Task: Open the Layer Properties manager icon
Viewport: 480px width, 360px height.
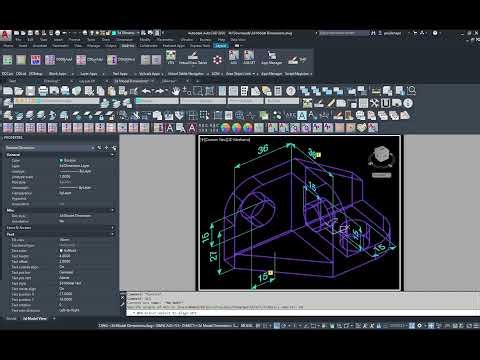Action: [8, 103]
